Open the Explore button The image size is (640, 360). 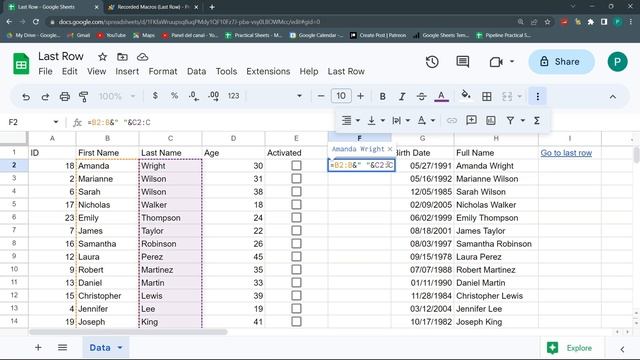570,348
